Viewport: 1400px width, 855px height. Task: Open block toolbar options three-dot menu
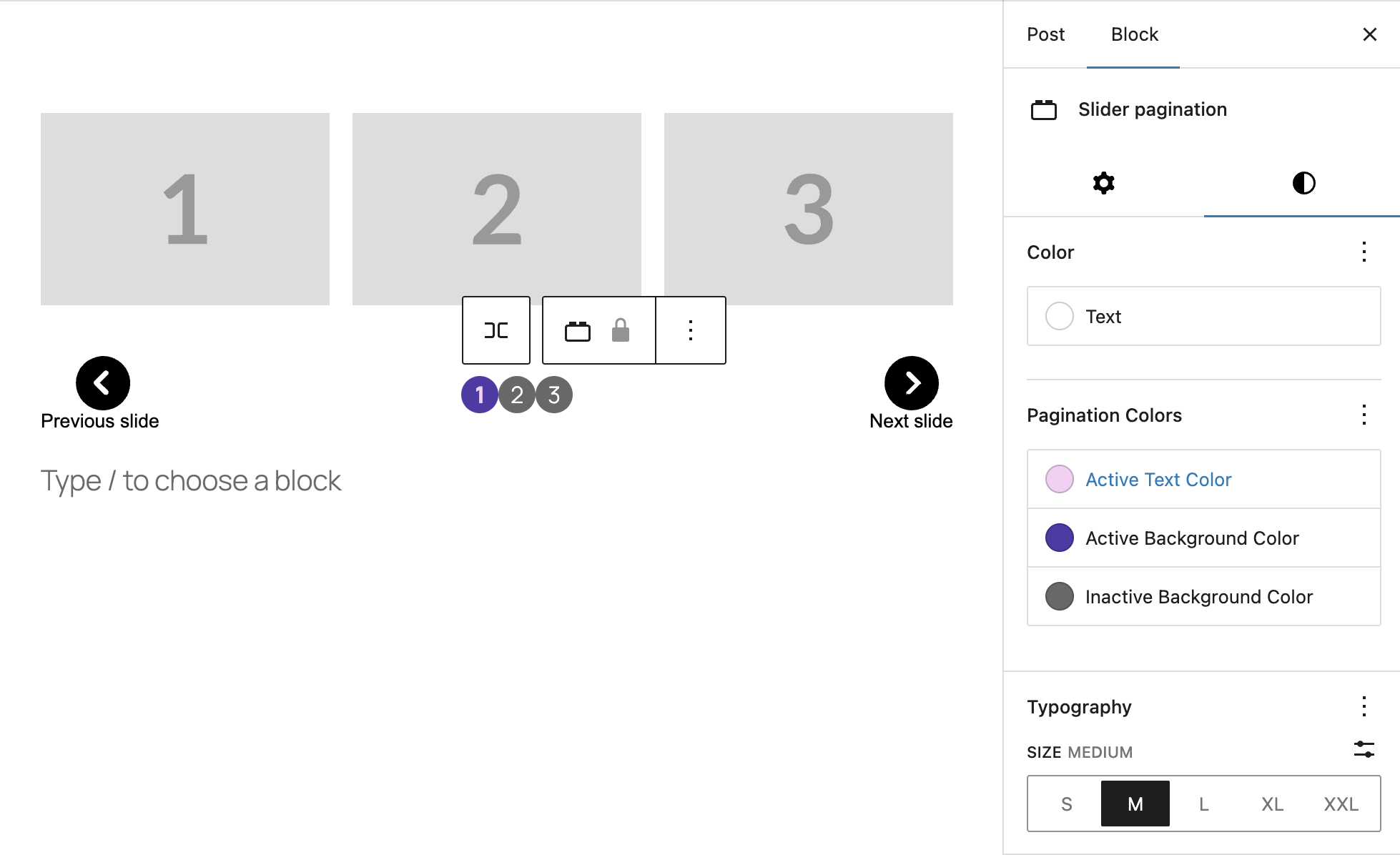click(691, 330)
